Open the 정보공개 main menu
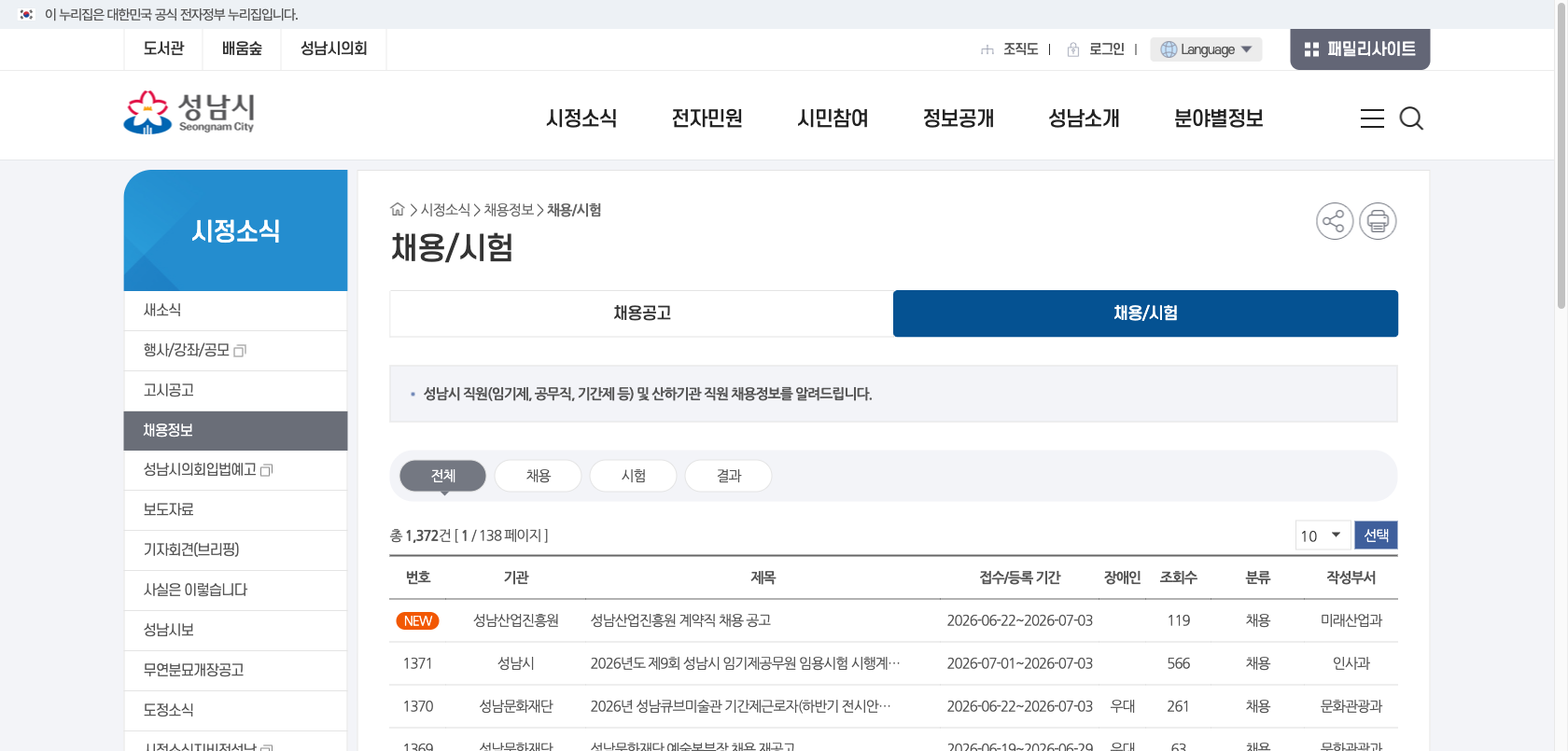This screenshot has height=751, width=1568. point(959,118)
